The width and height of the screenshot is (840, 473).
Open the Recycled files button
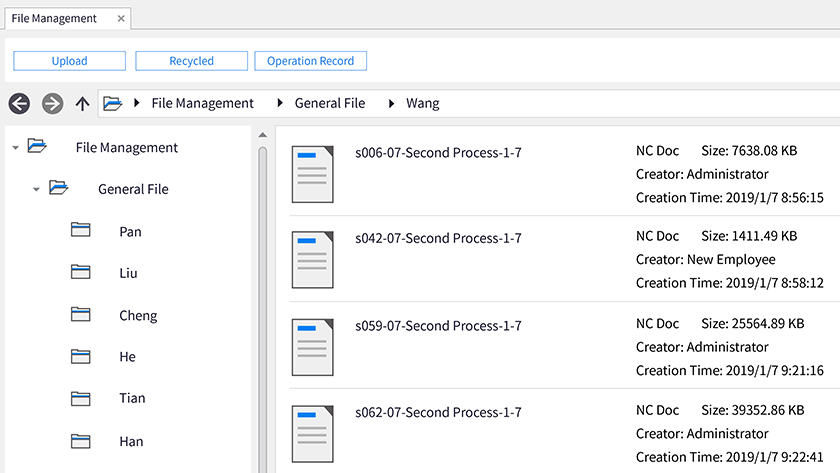pos(191,61)
